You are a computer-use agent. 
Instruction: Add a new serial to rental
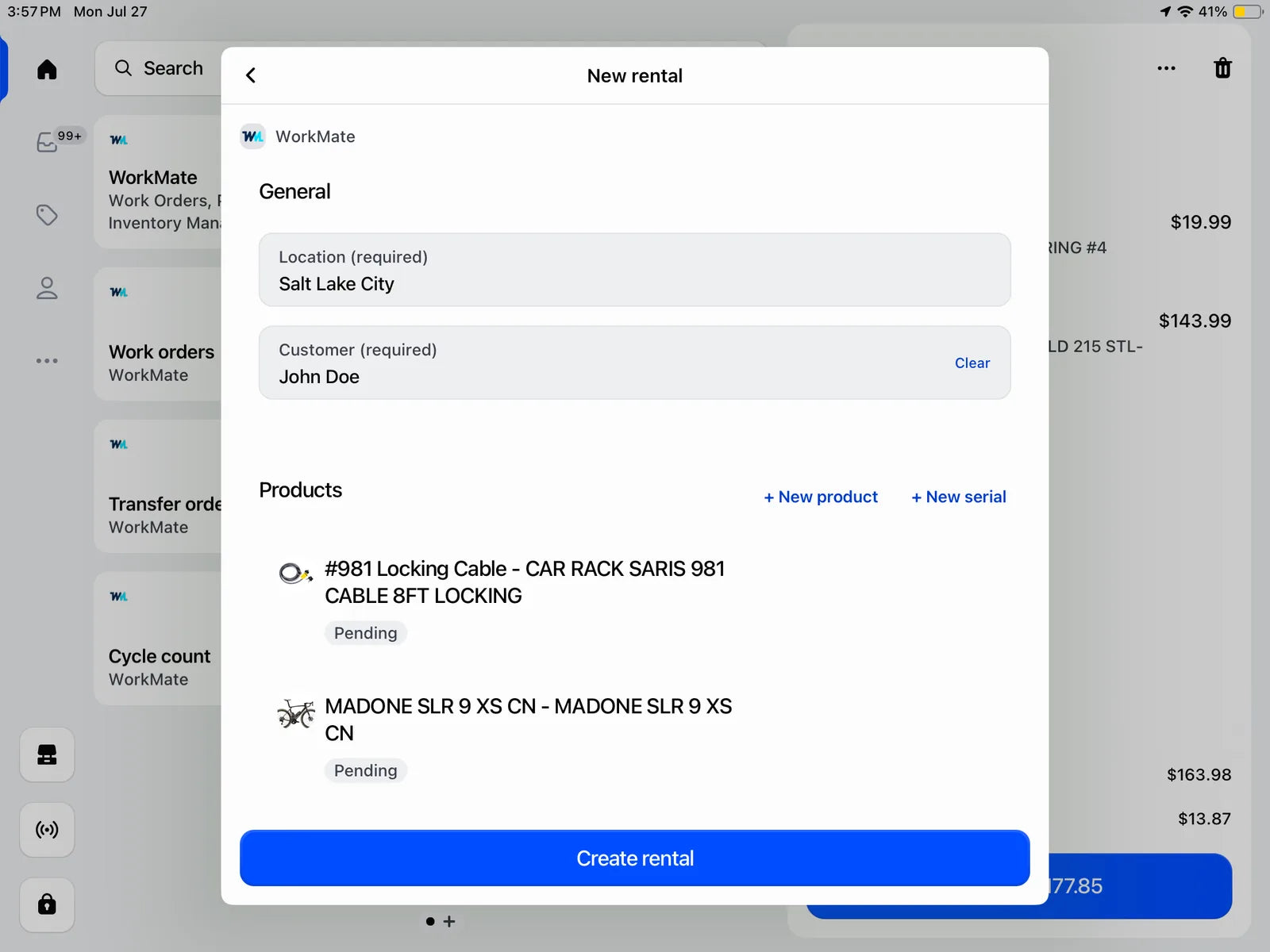tap(959, 497)
